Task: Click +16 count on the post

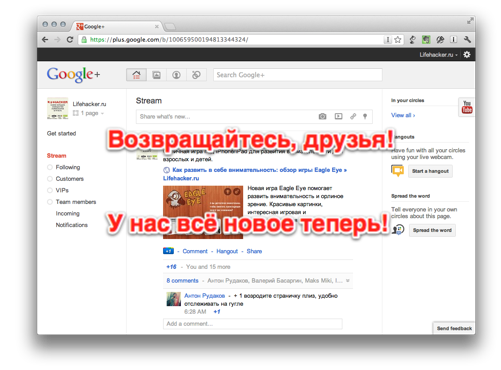Action: tap(171, 267)
